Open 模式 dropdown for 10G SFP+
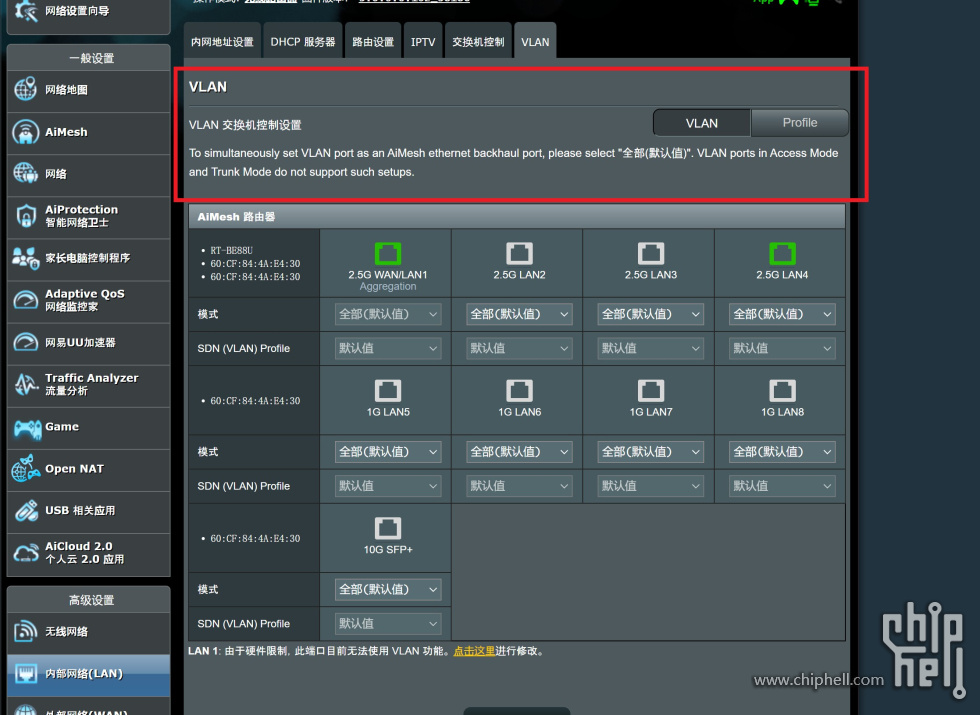The image size is (980, 715). click(388, 589)
